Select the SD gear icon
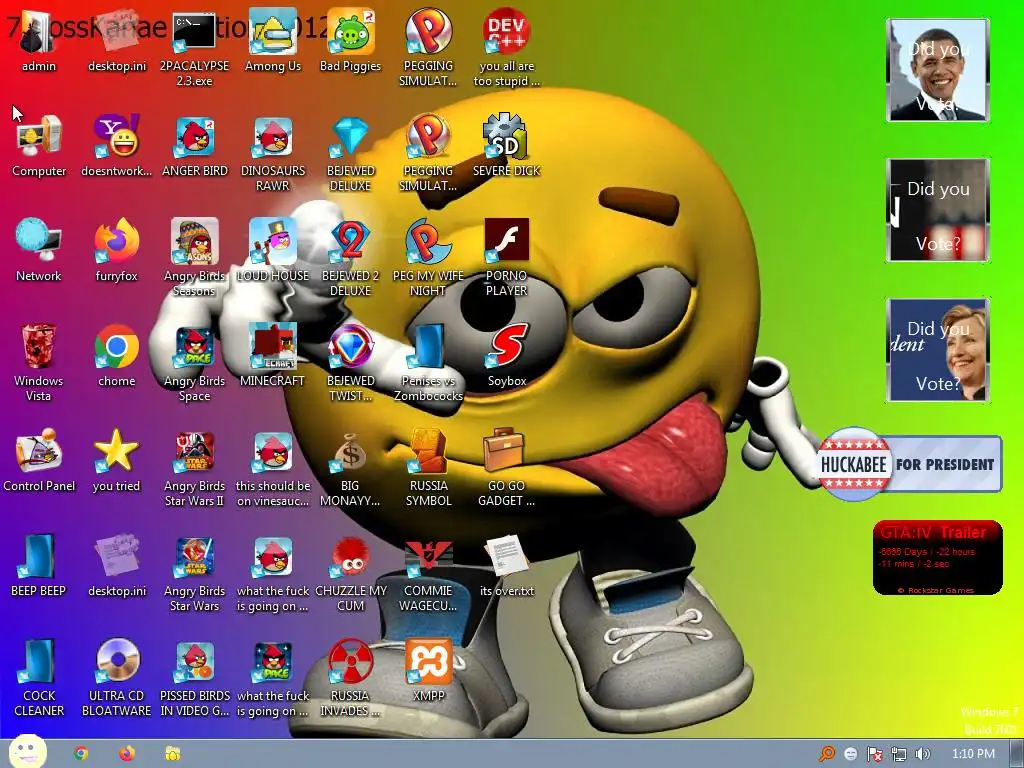1024x768 pixels. click(x=506, y=136)
